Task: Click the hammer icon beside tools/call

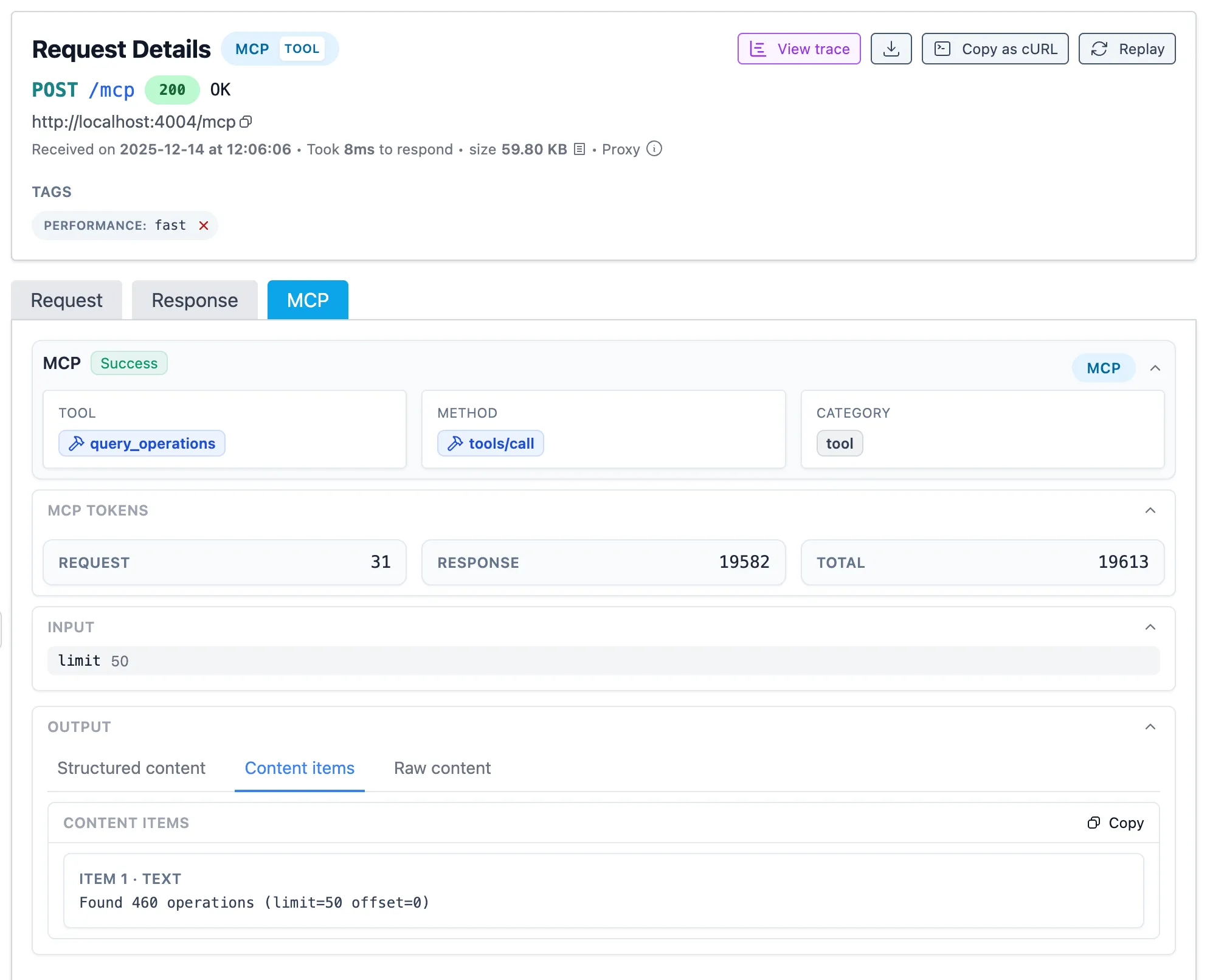Action: point(454,443)
